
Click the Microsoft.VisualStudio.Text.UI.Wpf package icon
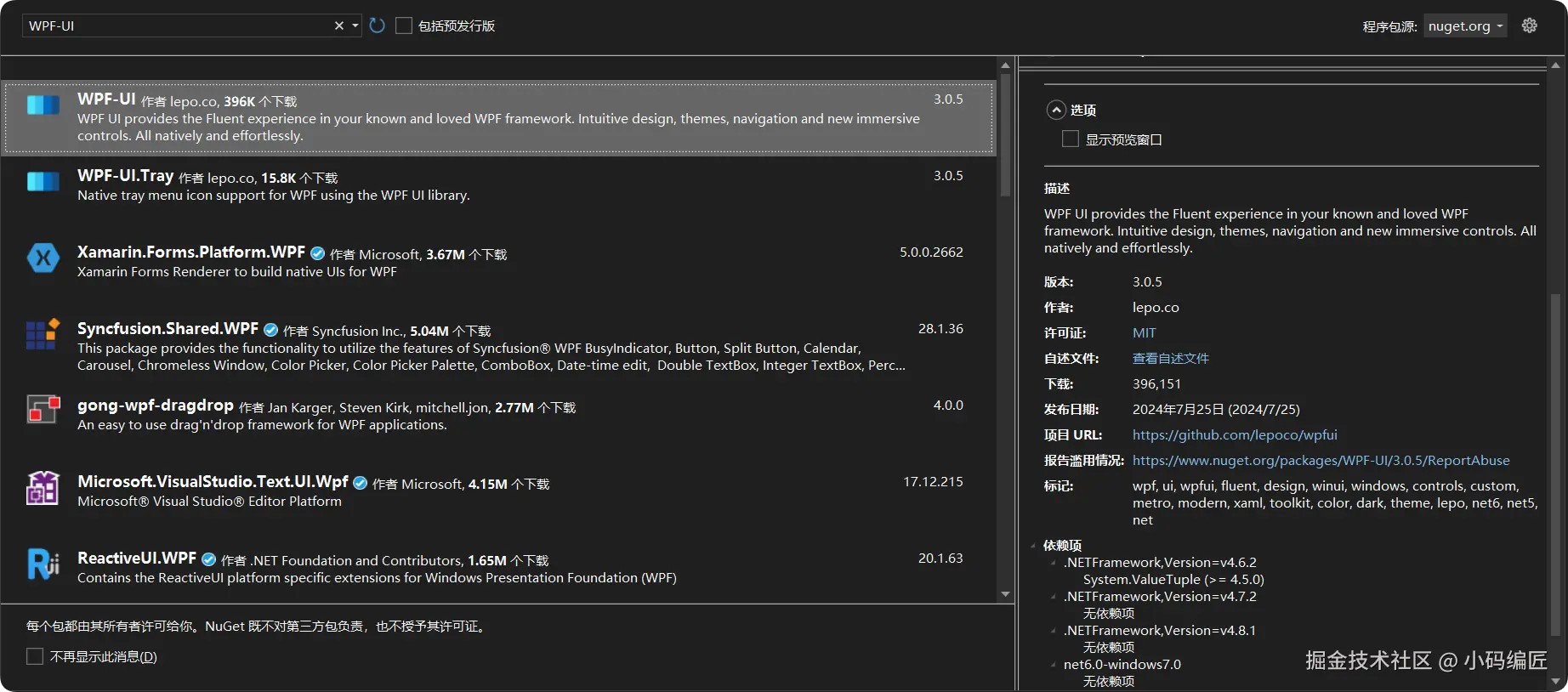point(43,488)
